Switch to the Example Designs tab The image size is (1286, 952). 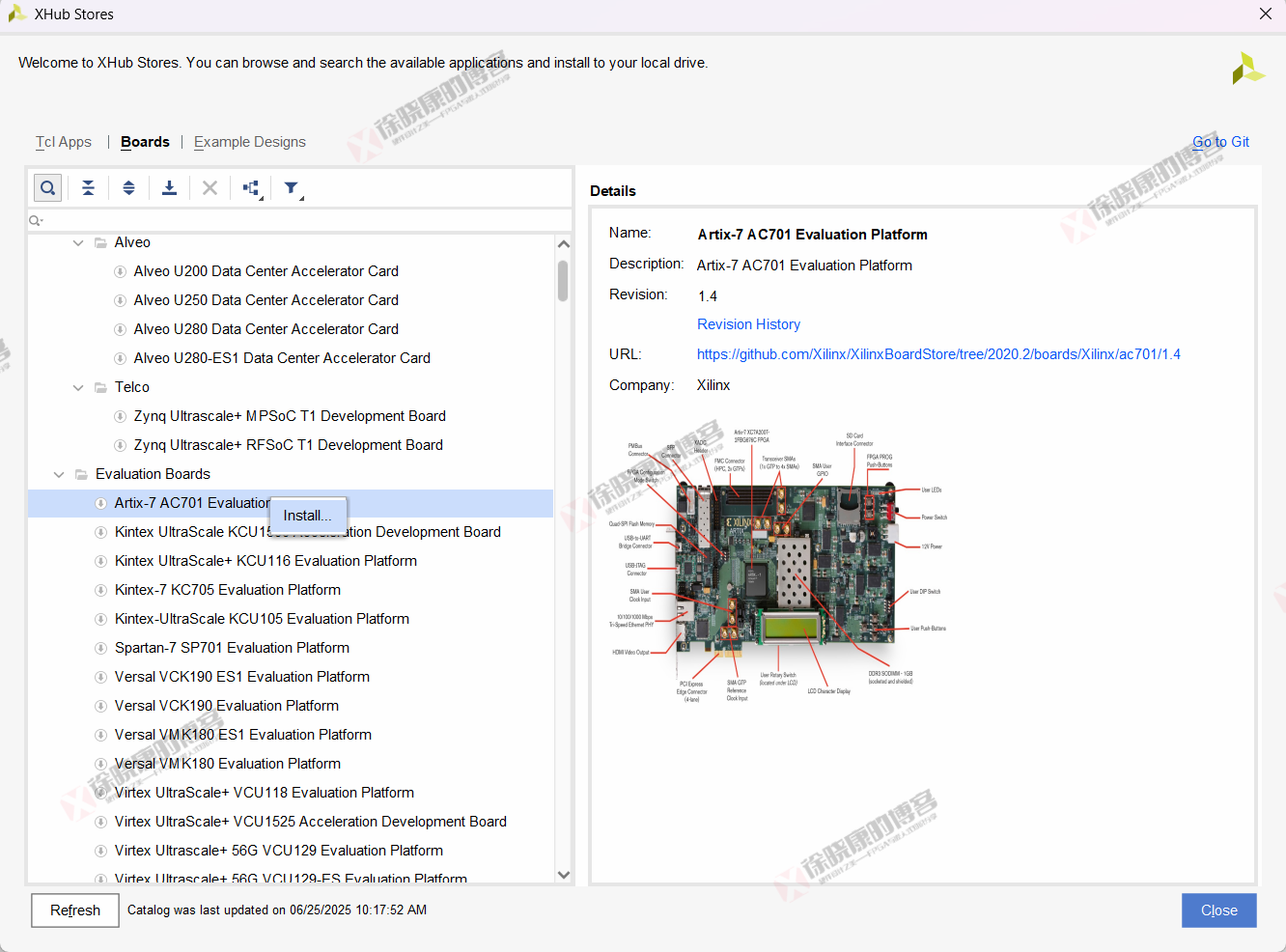point(250,142)
